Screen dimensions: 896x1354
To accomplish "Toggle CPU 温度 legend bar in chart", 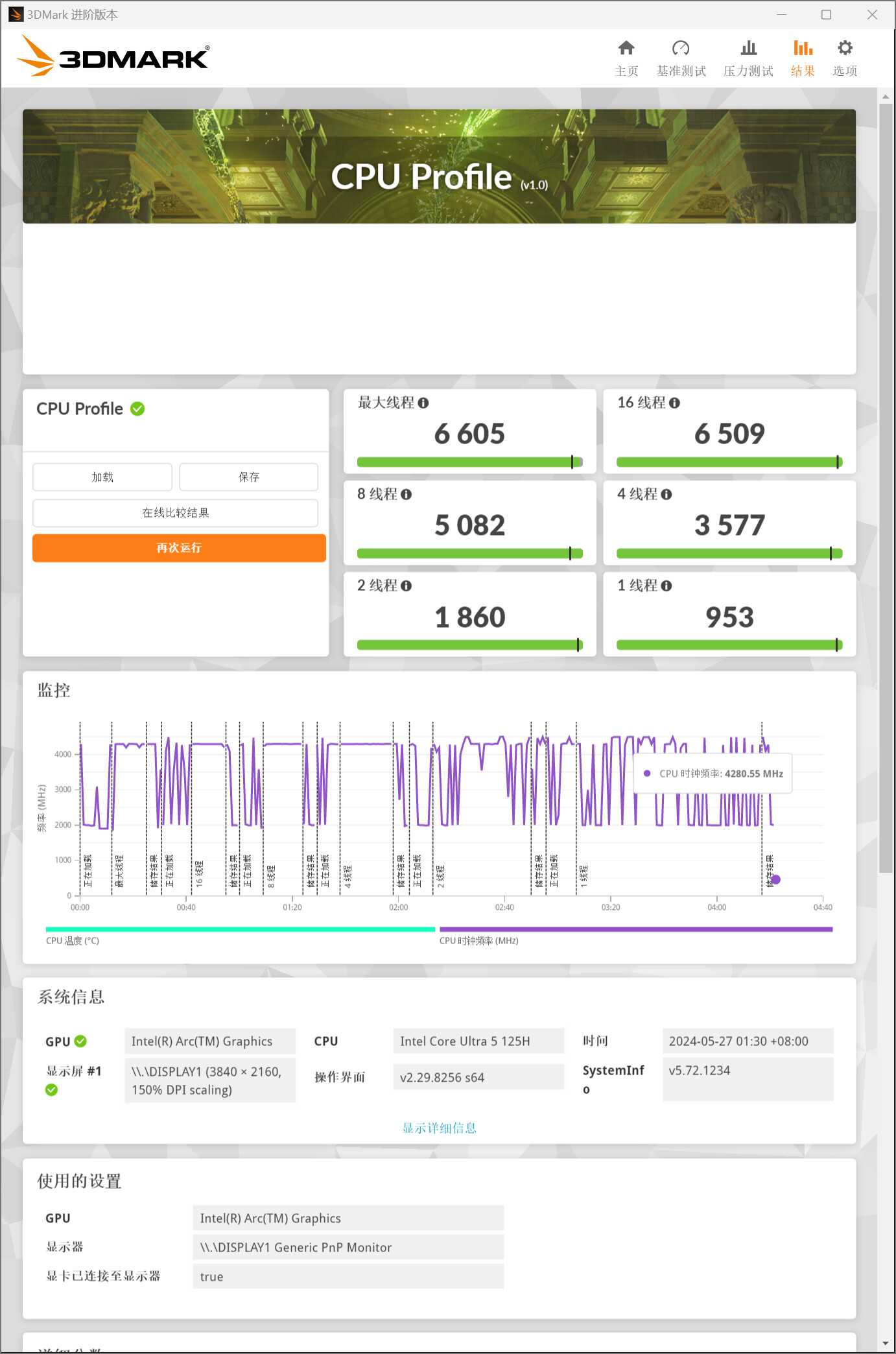I will [240, 929].
